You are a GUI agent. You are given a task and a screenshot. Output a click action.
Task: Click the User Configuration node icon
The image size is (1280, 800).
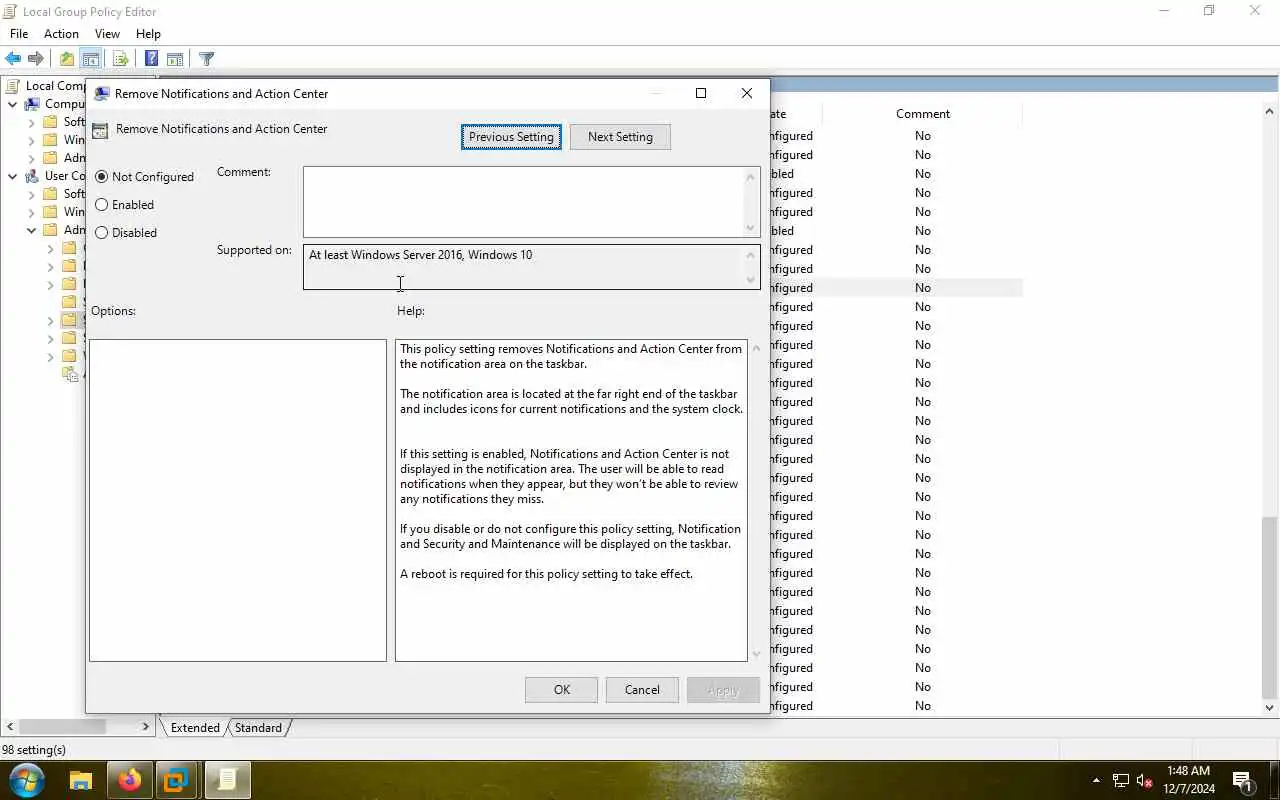point(32,176)
